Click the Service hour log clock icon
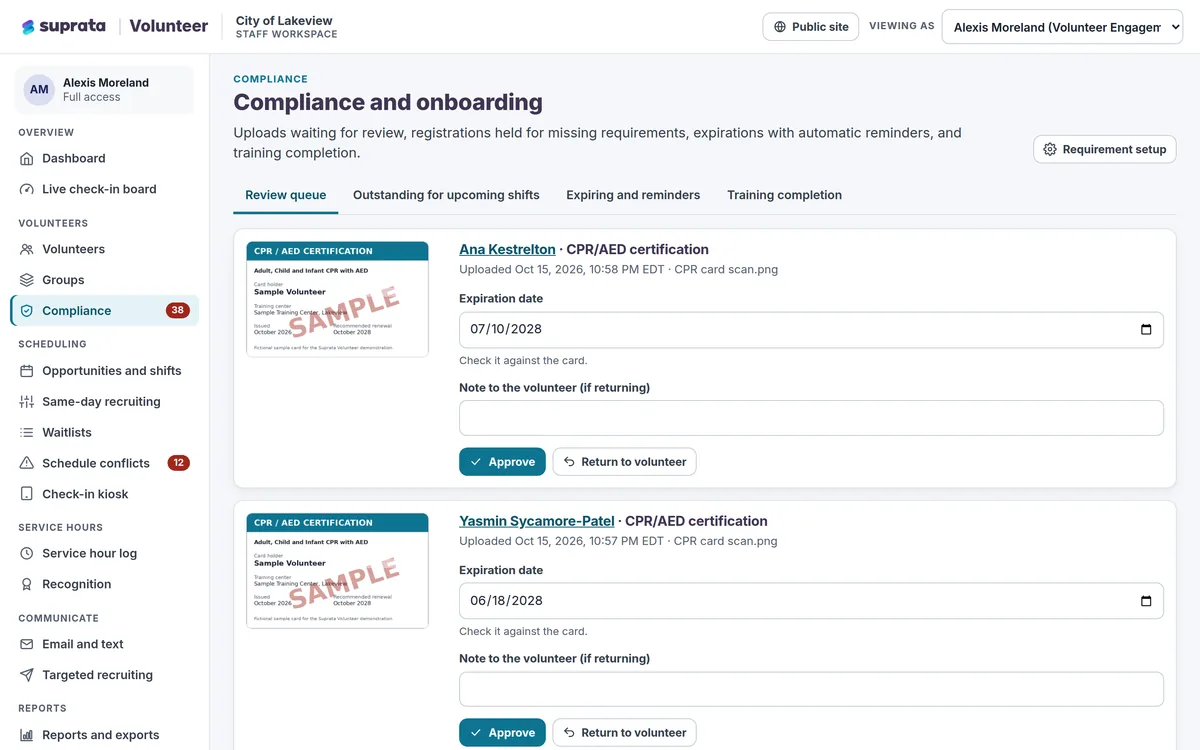The image size is (1200, 750). point(27,553)
